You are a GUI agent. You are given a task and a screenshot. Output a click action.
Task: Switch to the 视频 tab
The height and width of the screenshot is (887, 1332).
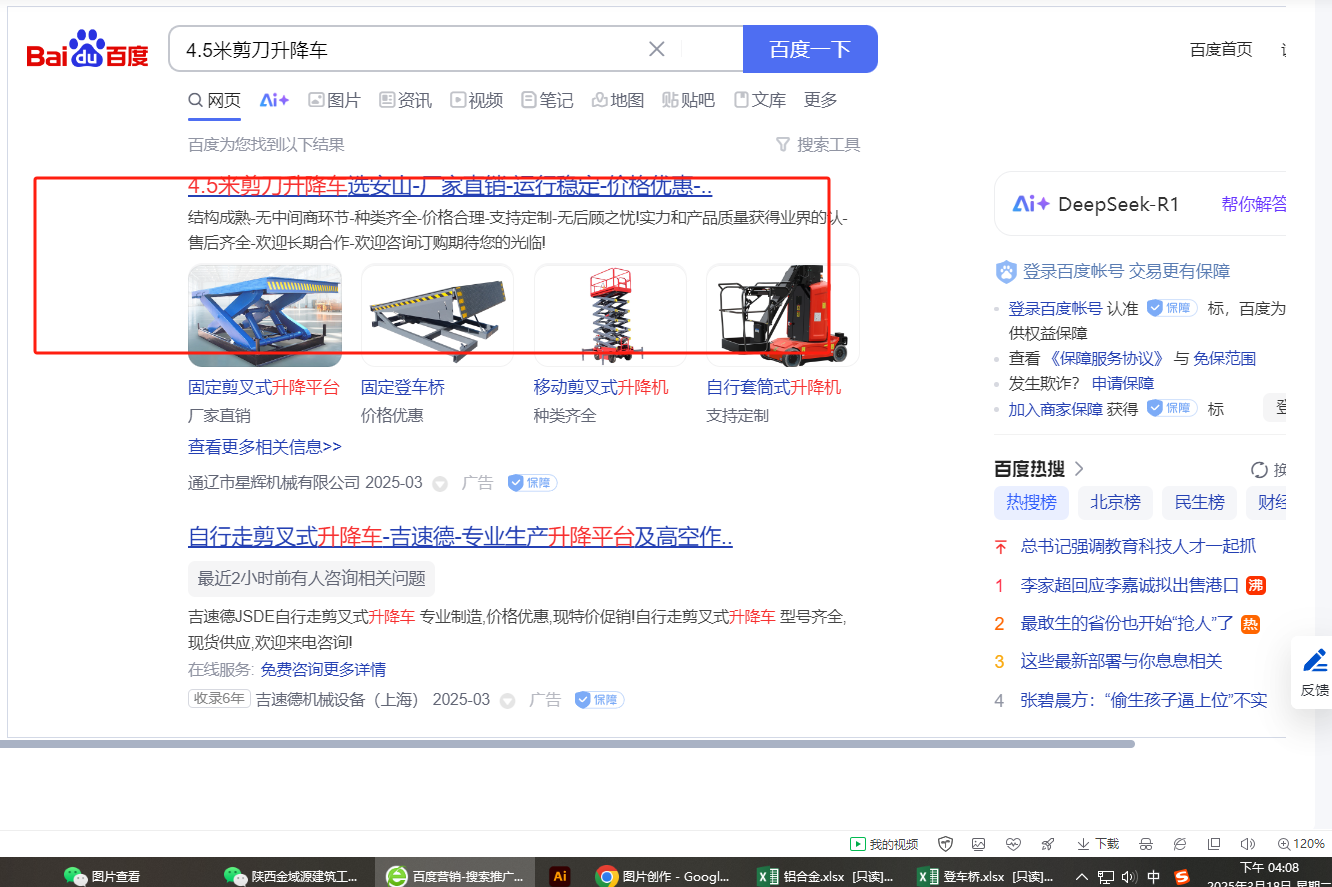click(476, 100)
